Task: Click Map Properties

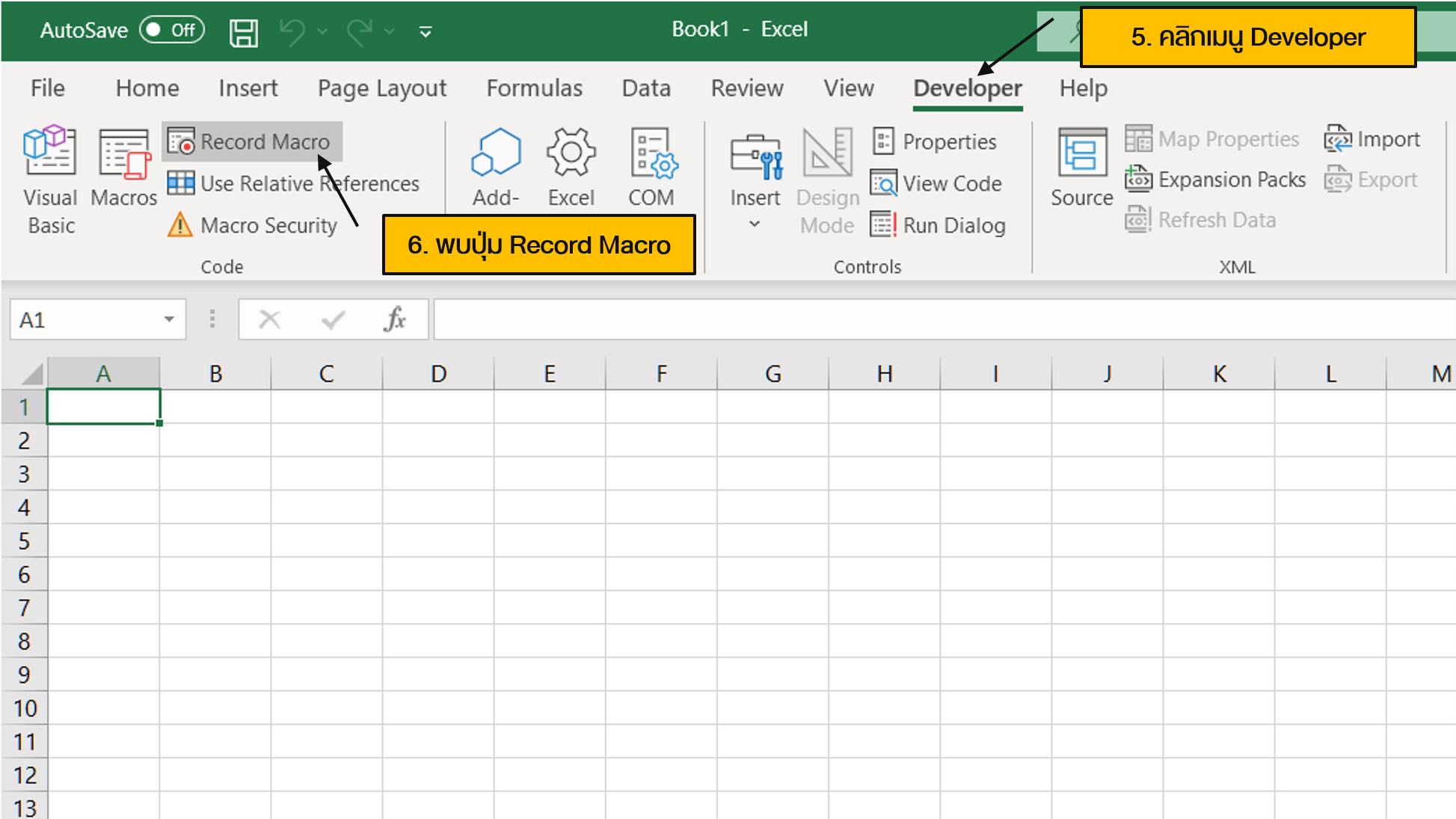Action: 1212,139
